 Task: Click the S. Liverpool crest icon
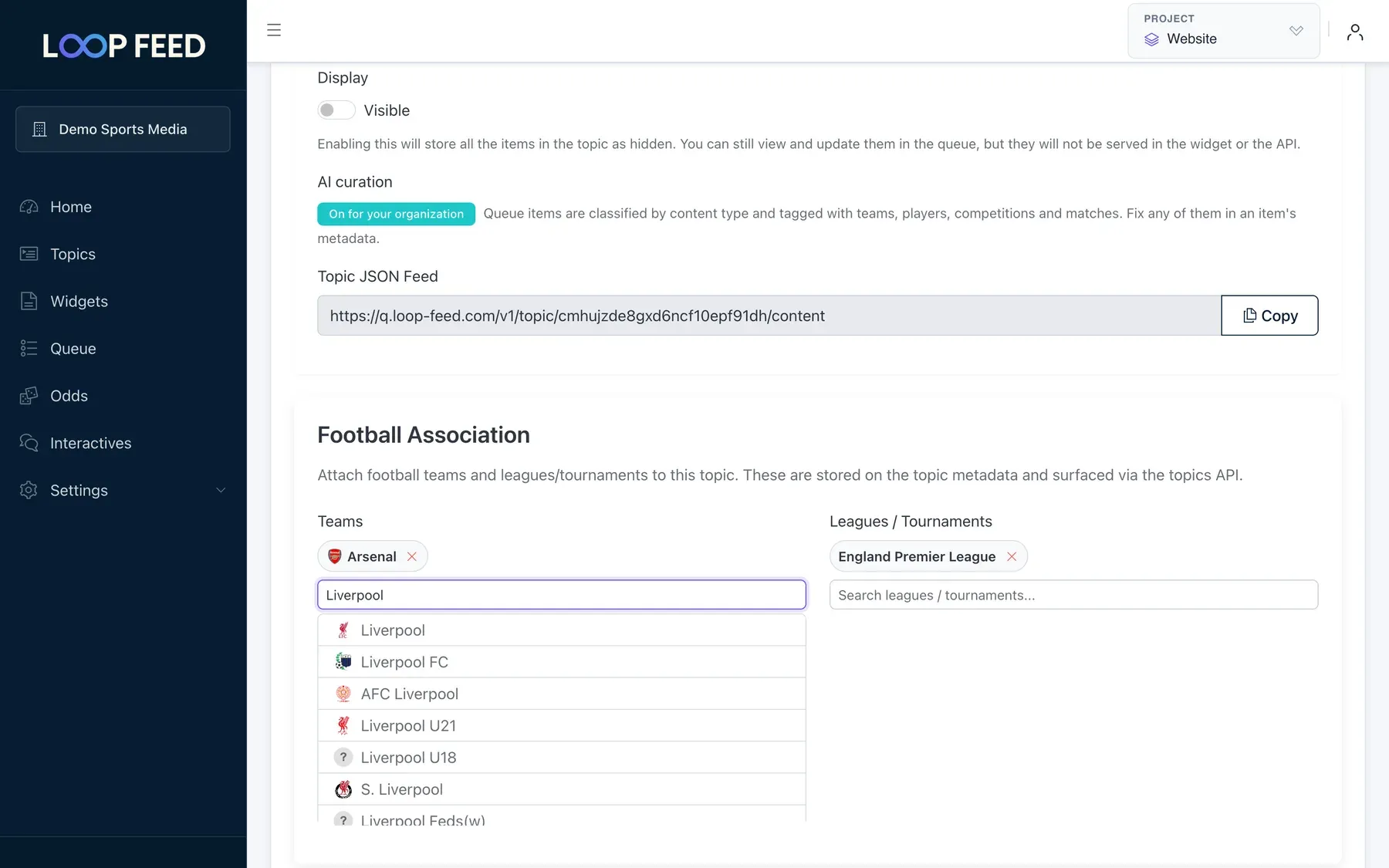tap(343, 789)
